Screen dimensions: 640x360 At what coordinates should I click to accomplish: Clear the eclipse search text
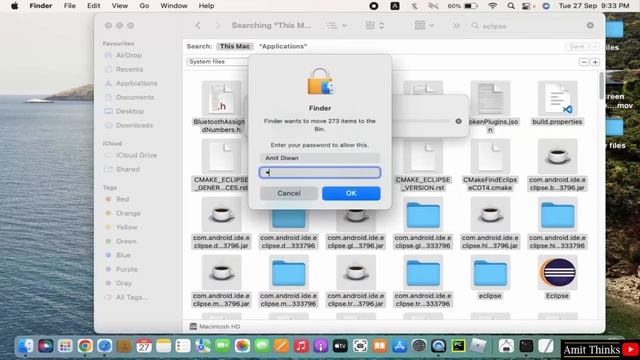pyautogui.click(x=590, y=25)
